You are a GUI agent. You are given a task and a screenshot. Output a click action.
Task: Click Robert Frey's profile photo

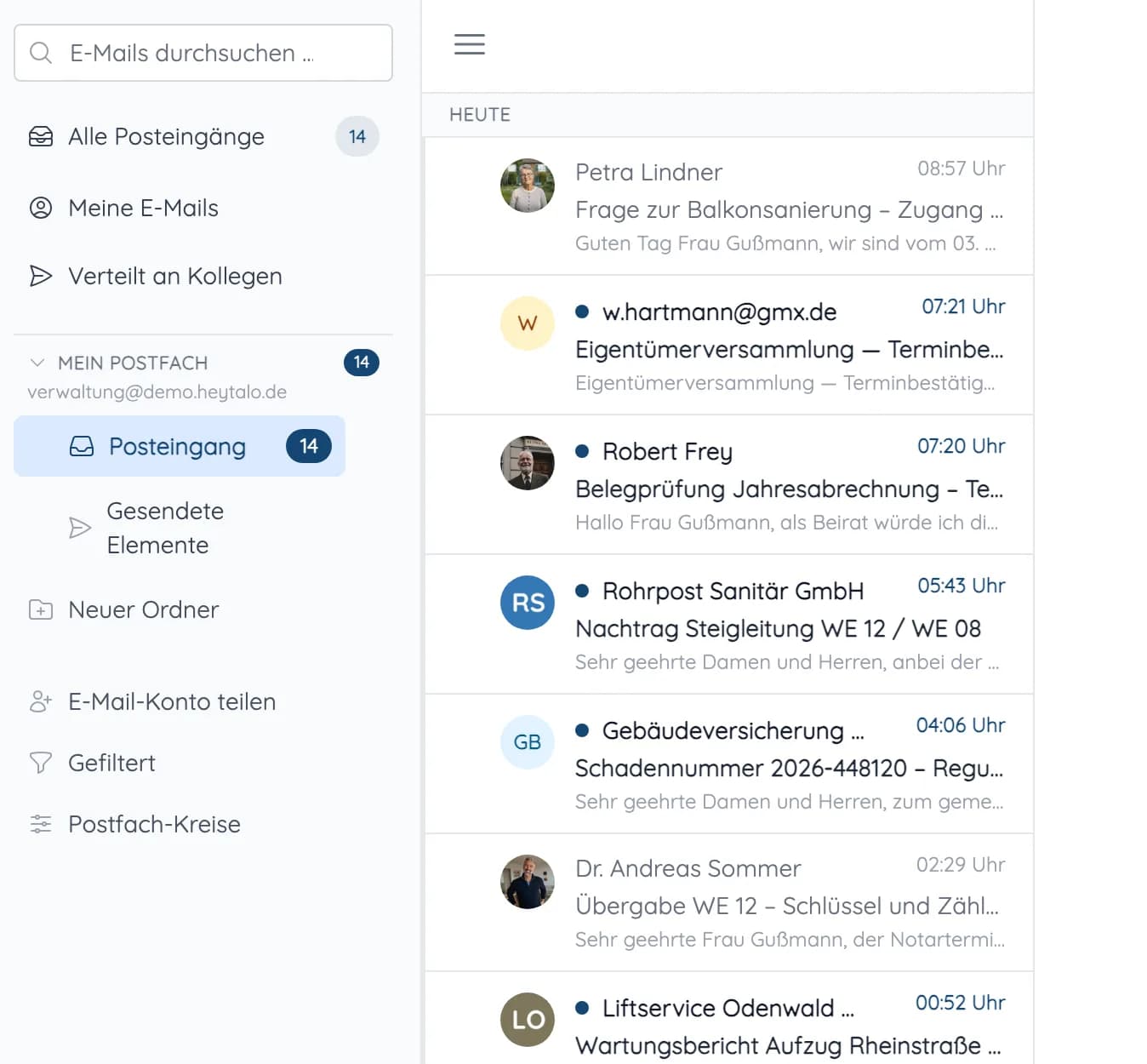coord(528,463)
